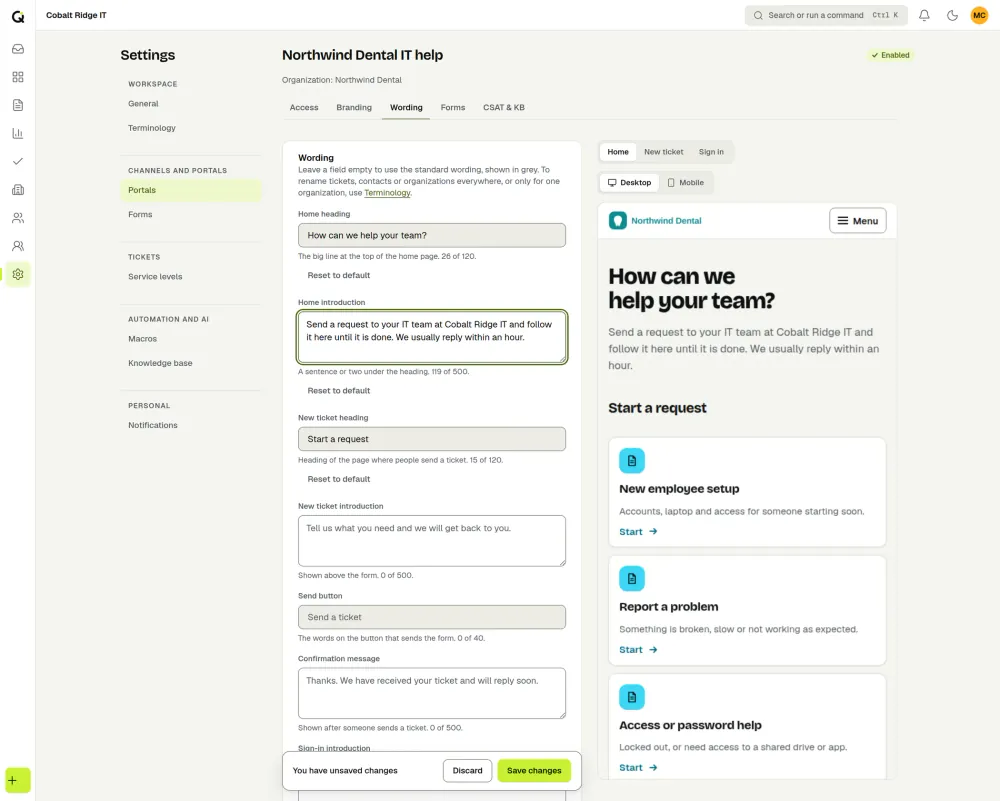Screen dimensions: 1000x801
Task: Click Save changes button
Action: (x=534, y=770)
